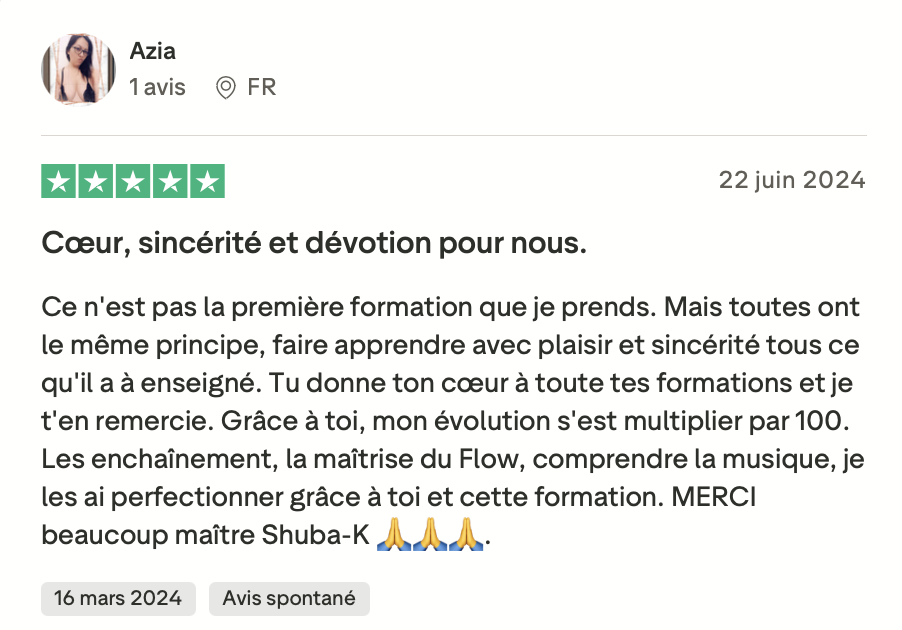Click the 'Avis spontané' badge
Screen dimensions: 902x630
point(289,598)
